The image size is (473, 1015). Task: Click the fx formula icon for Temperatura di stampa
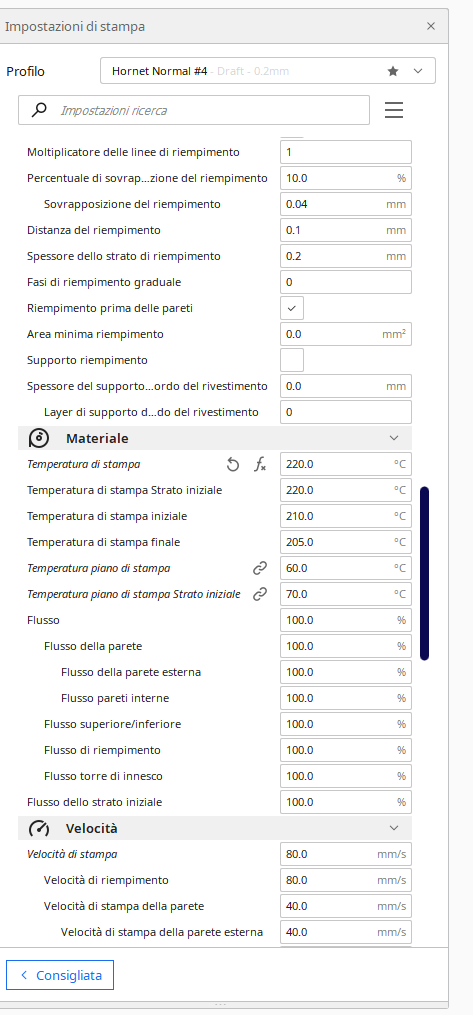coord(259,464)
